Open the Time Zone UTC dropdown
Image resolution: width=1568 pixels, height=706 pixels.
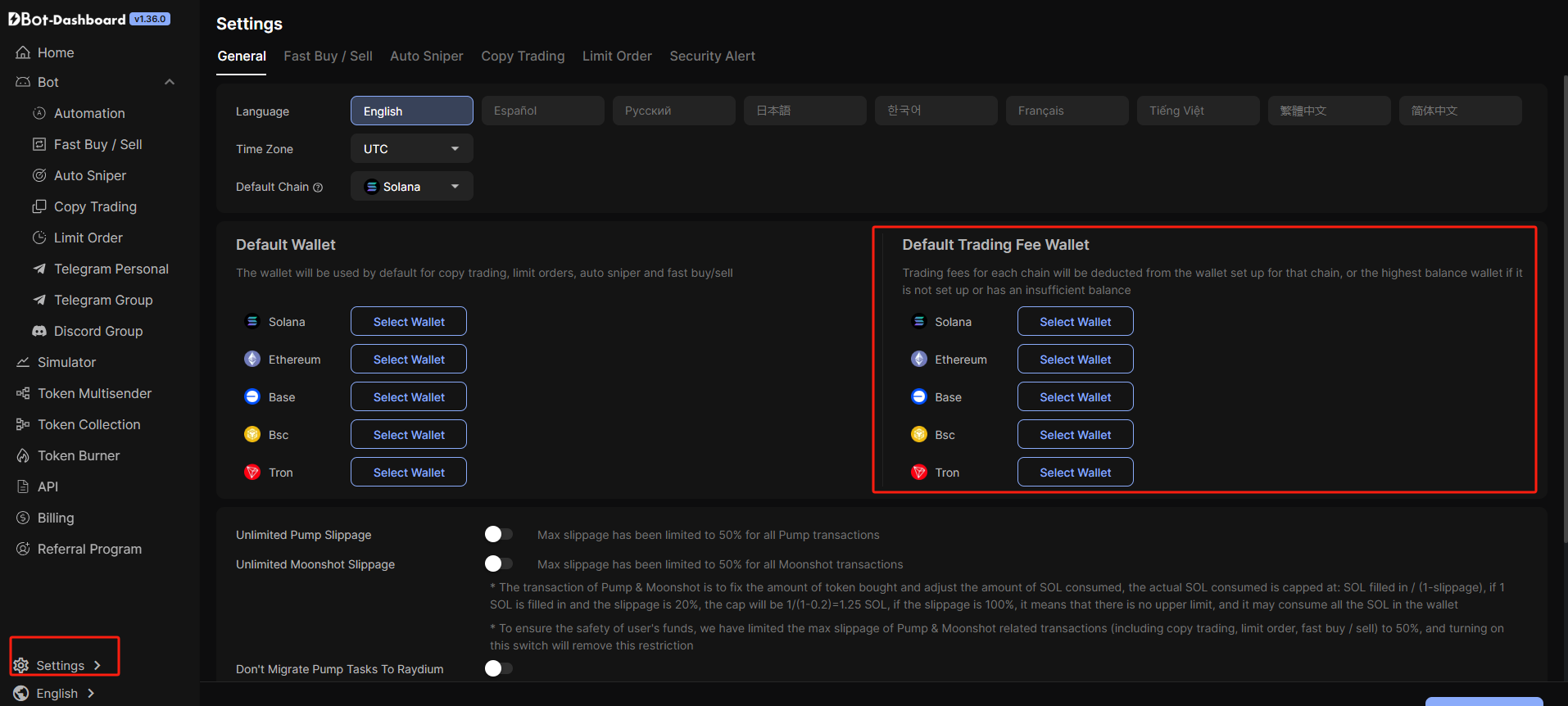(x=411, y=149)
